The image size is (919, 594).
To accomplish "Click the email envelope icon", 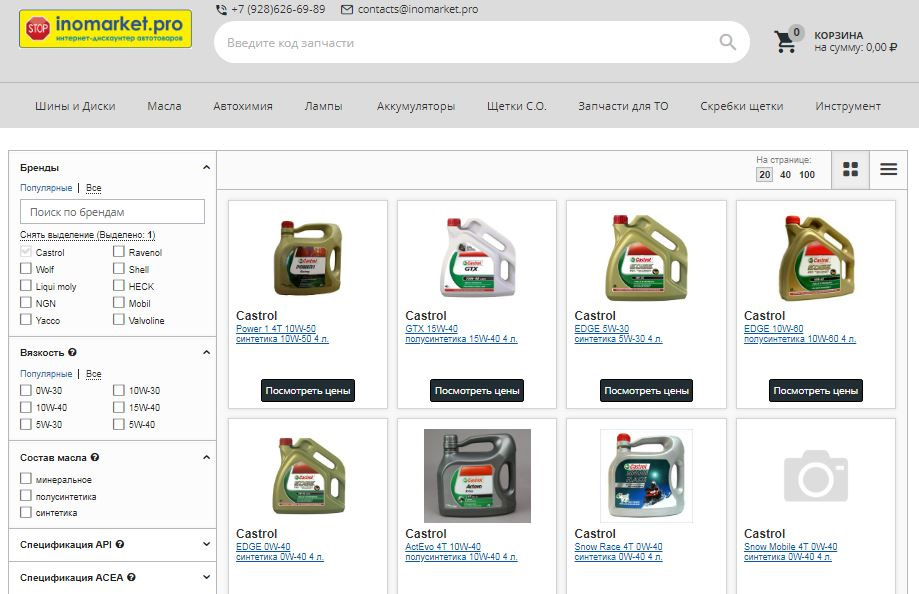I will (347, 9).
